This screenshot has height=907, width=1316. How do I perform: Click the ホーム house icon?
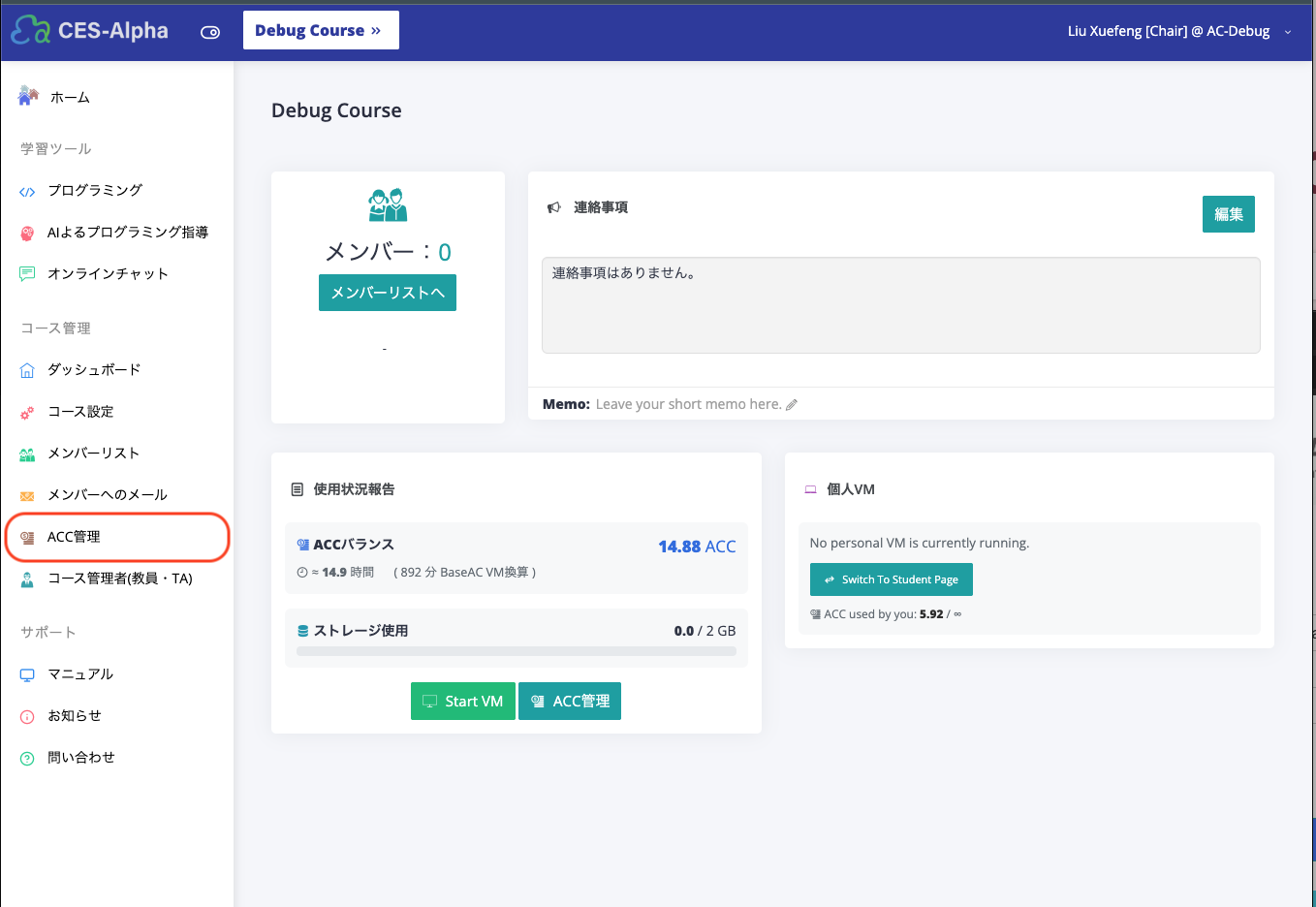[x=28, y=96]
